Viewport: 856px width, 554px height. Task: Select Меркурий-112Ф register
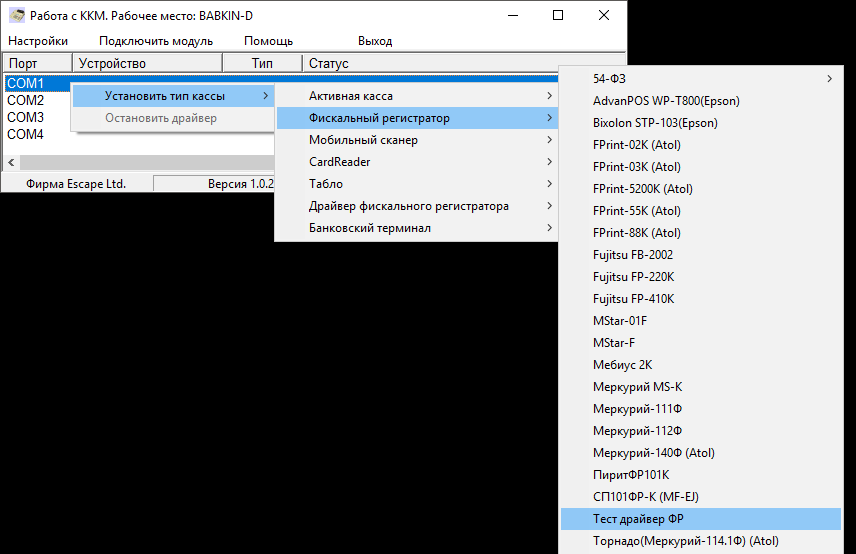click(701, 431)
